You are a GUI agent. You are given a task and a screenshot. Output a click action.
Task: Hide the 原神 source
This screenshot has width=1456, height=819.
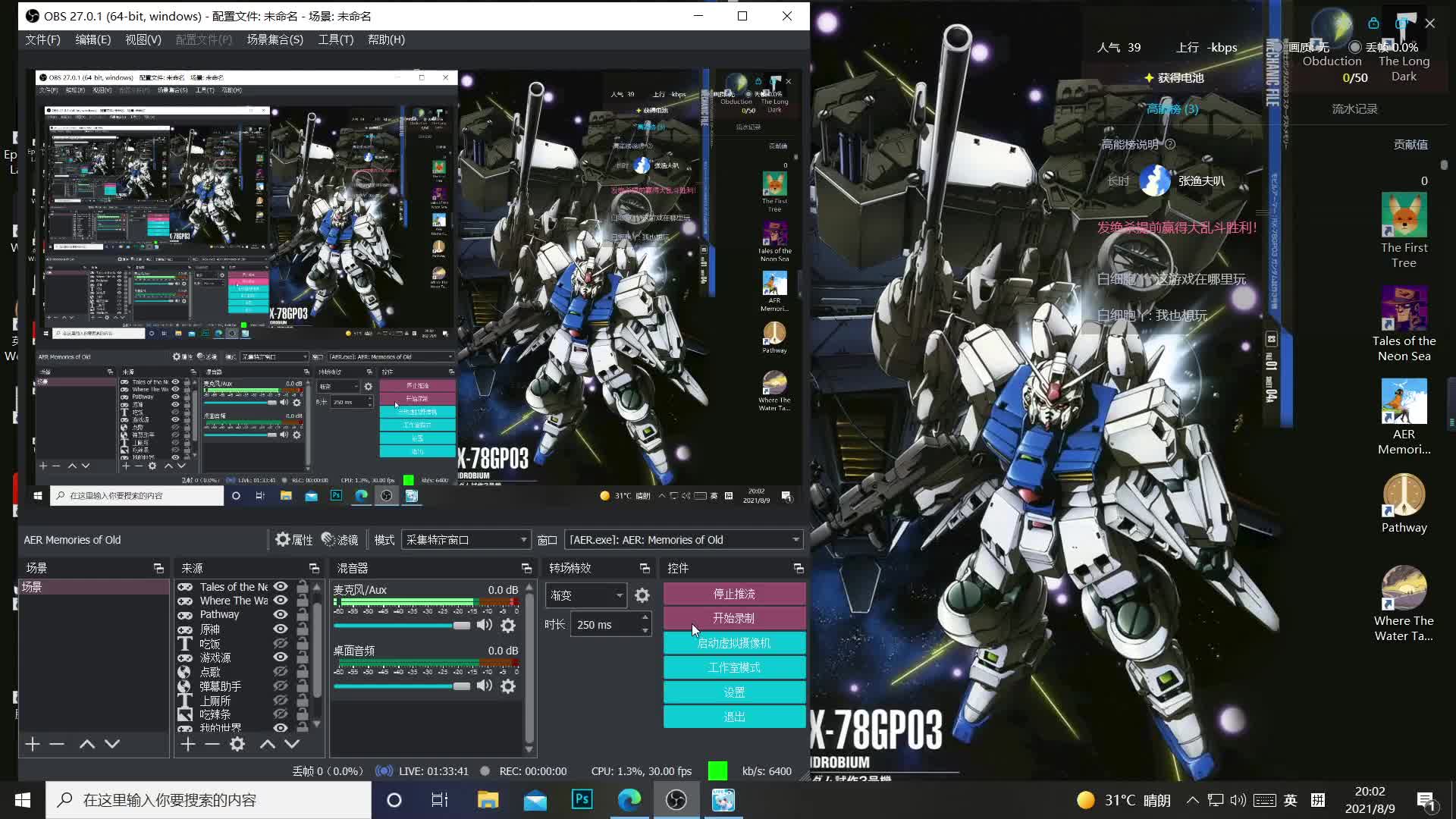click(x=281, y=629)
